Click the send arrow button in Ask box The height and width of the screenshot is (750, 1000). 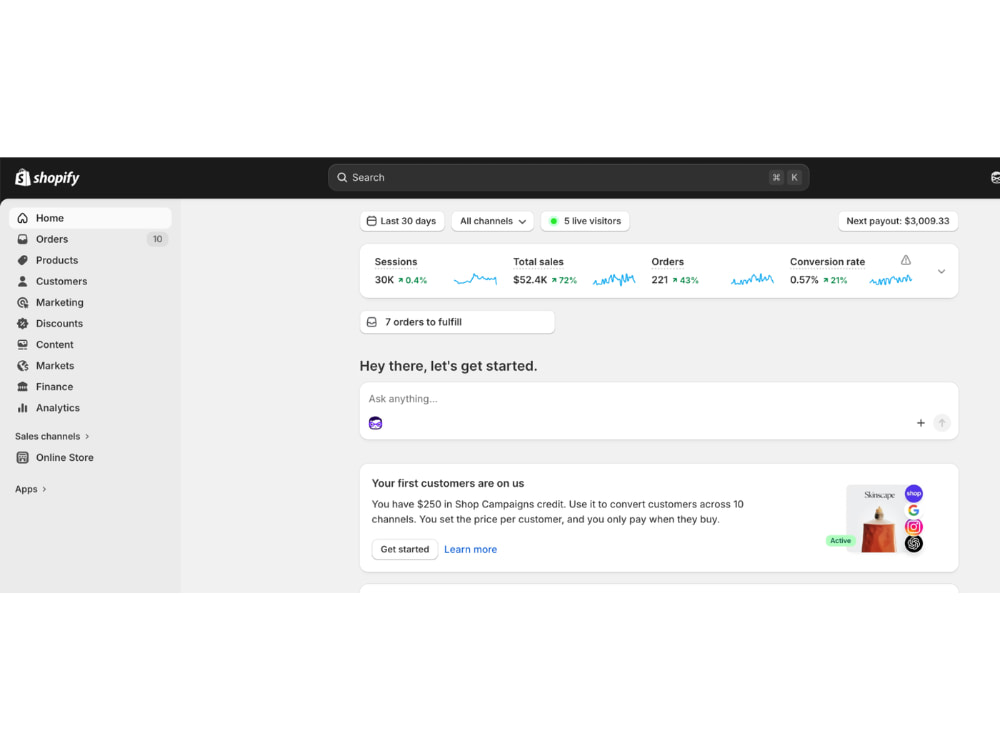tap(942, 423)
